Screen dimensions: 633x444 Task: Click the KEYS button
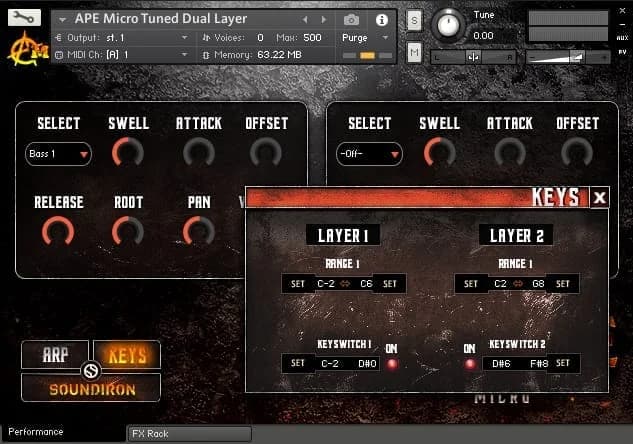click(127, 355)
